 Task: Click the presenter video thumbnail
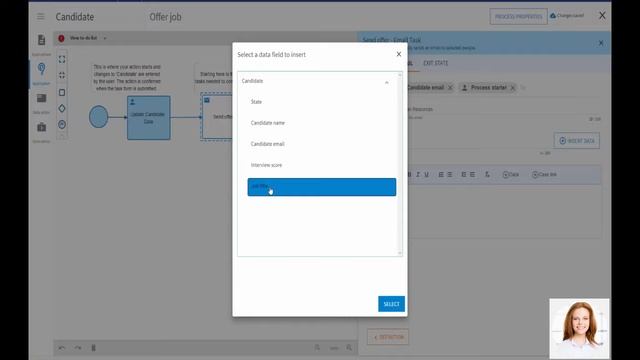point(580,329)
